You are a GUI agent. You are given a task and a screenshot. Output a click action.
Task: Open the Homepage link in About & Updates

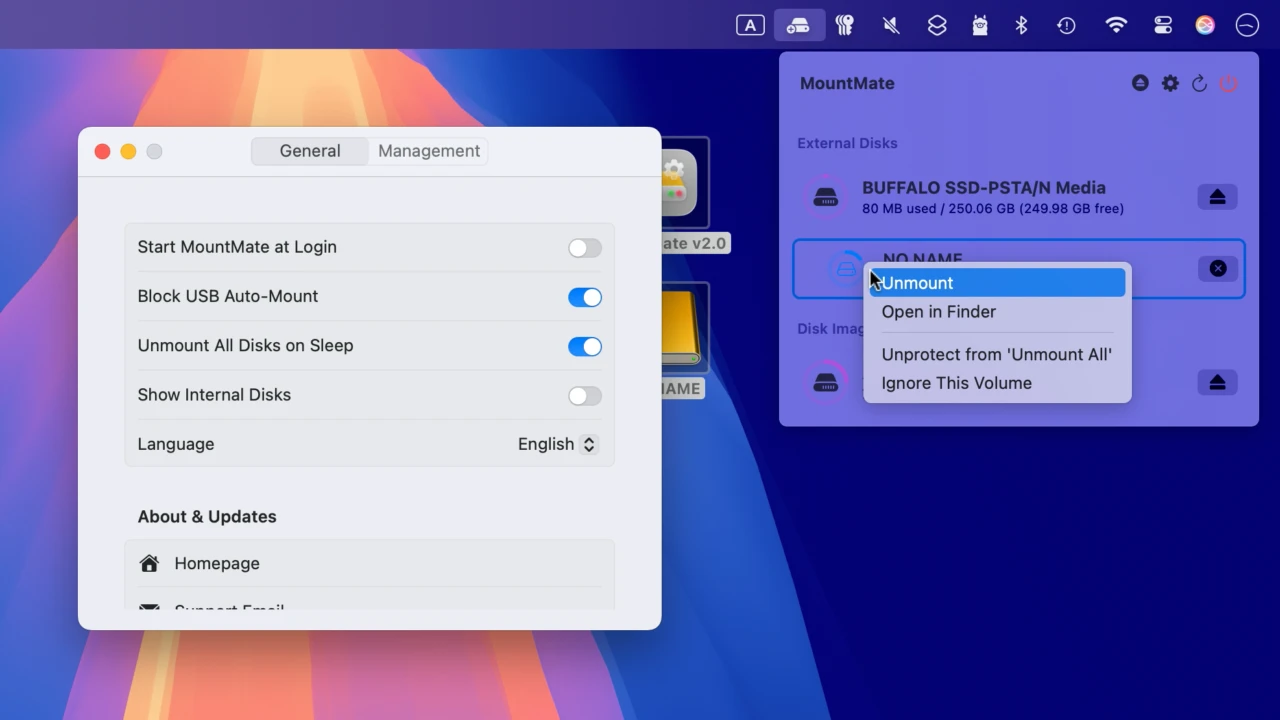pos(217,564)
